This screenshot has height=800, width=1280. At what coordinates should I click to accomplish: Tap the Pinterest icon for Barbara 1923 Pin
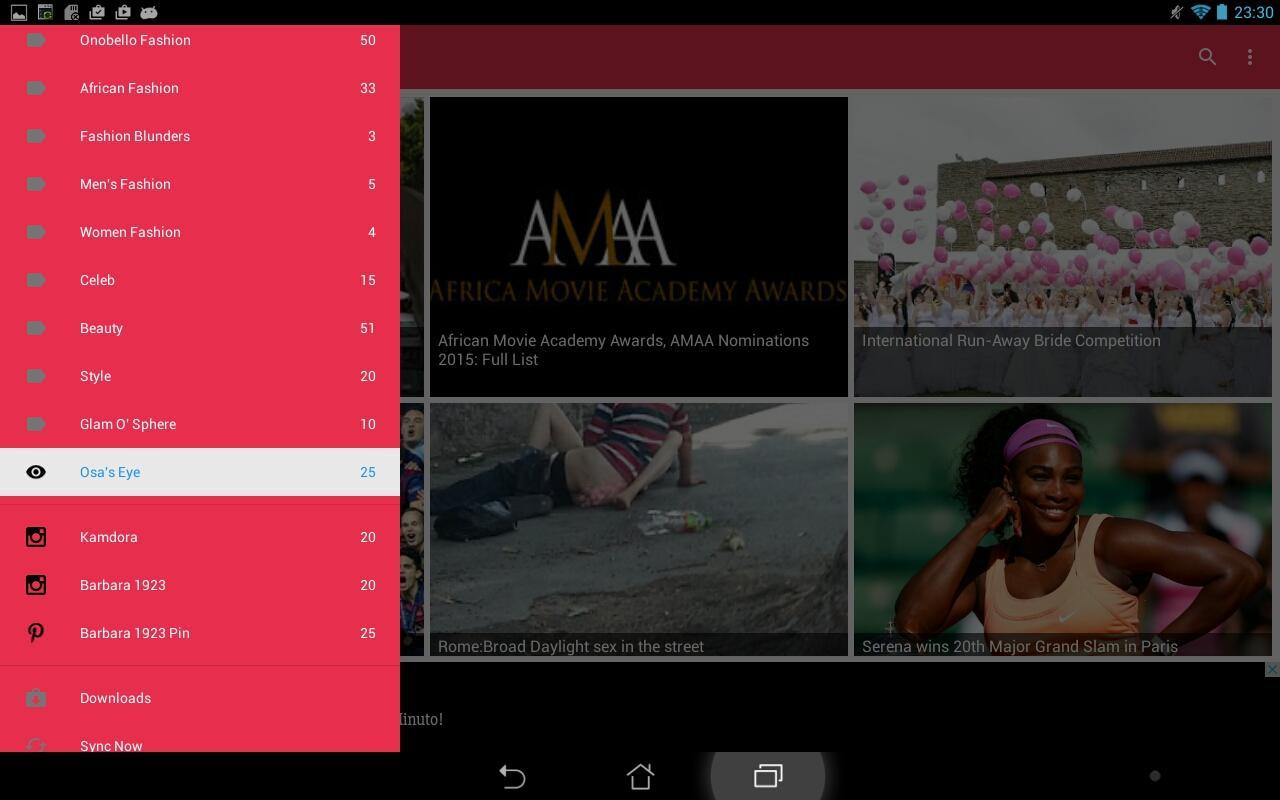pyautogui.click(x=36, y=633)
